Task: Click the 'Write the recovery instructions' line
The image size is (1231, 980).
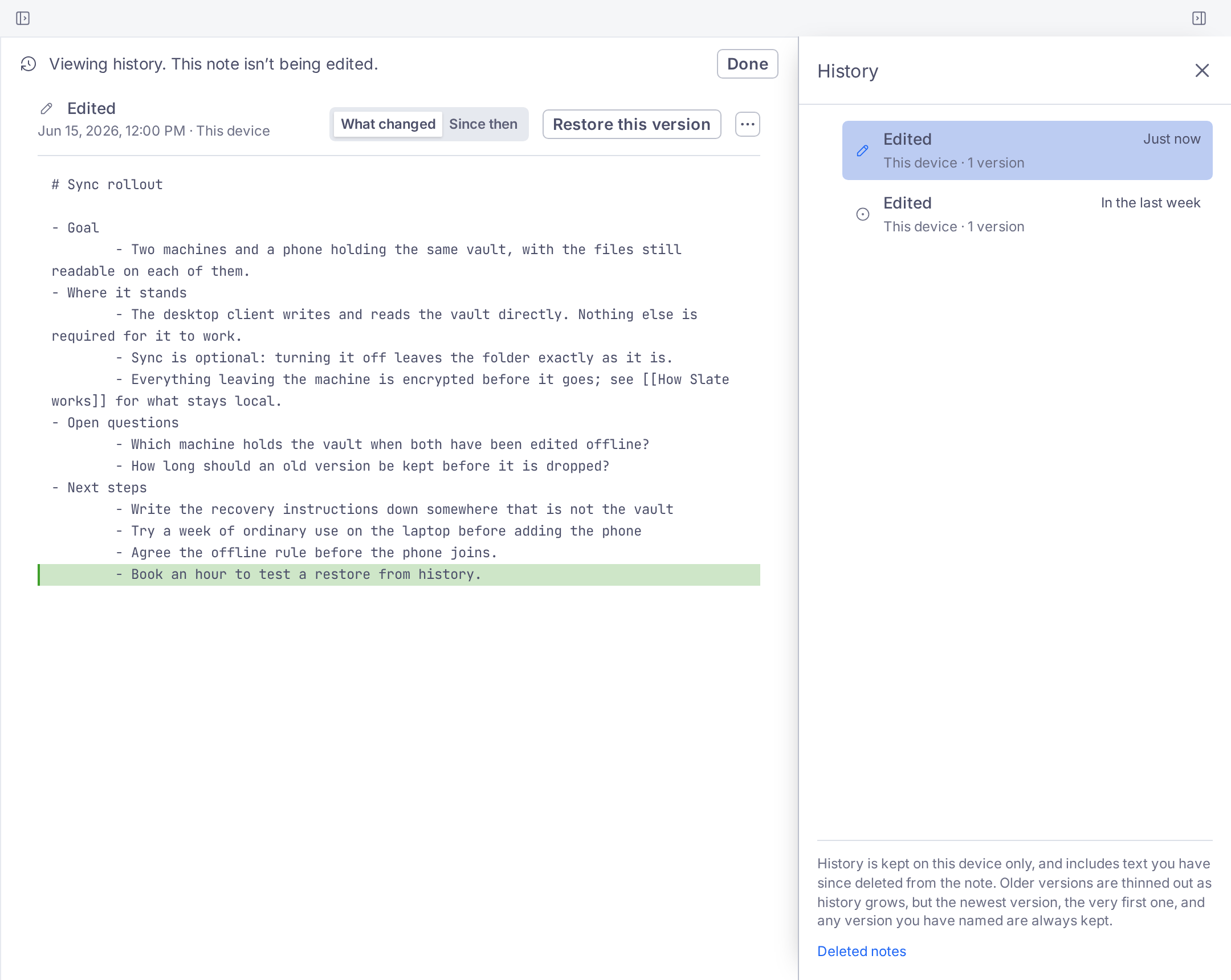Action: coord(394,510)
